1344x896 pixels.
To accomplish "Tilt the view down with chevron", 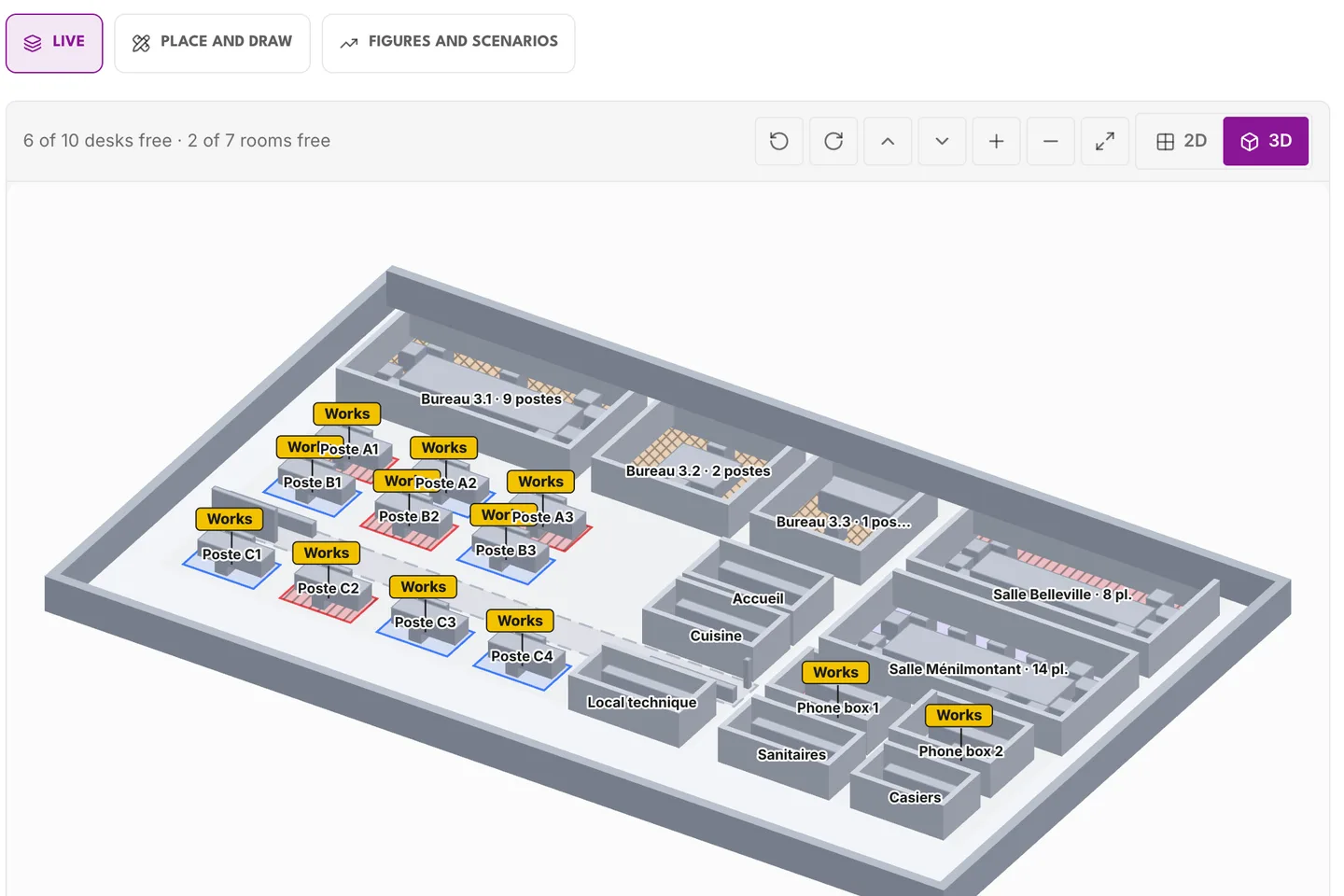I will tap(942, 141).
